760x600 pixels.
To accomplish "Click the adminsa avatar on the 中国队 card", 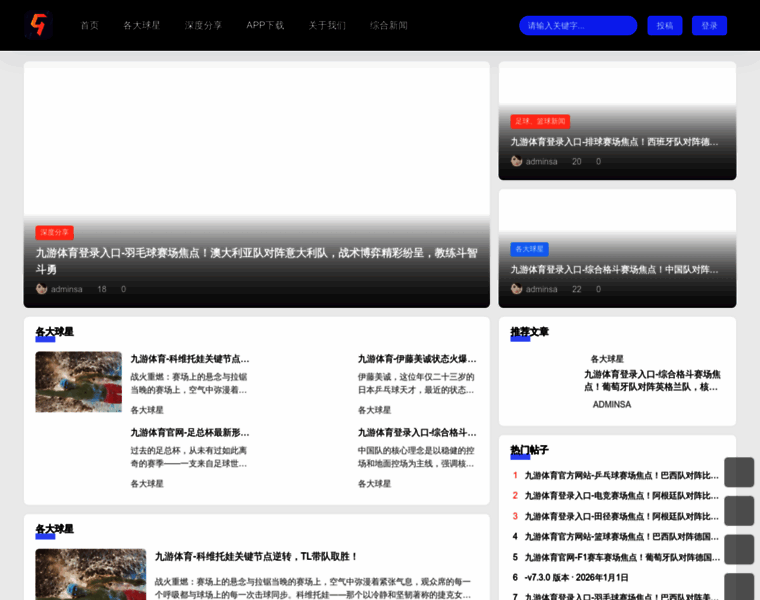I will (516, 289).
